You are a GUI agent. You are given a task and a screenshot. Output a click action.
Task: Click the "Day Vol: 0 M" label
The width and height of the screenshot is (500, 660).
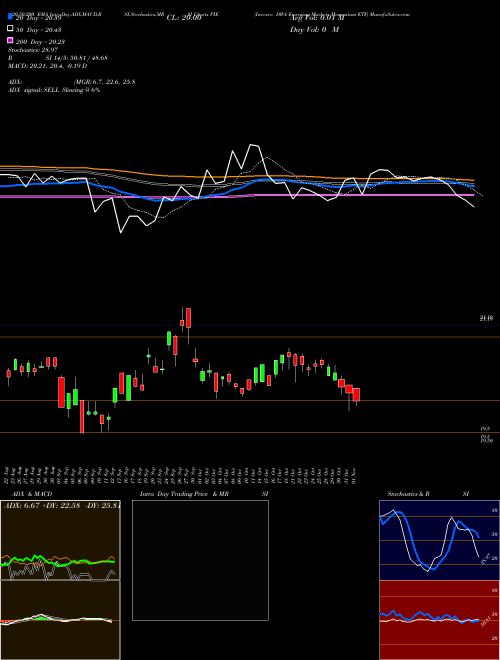tap(314, 30)
